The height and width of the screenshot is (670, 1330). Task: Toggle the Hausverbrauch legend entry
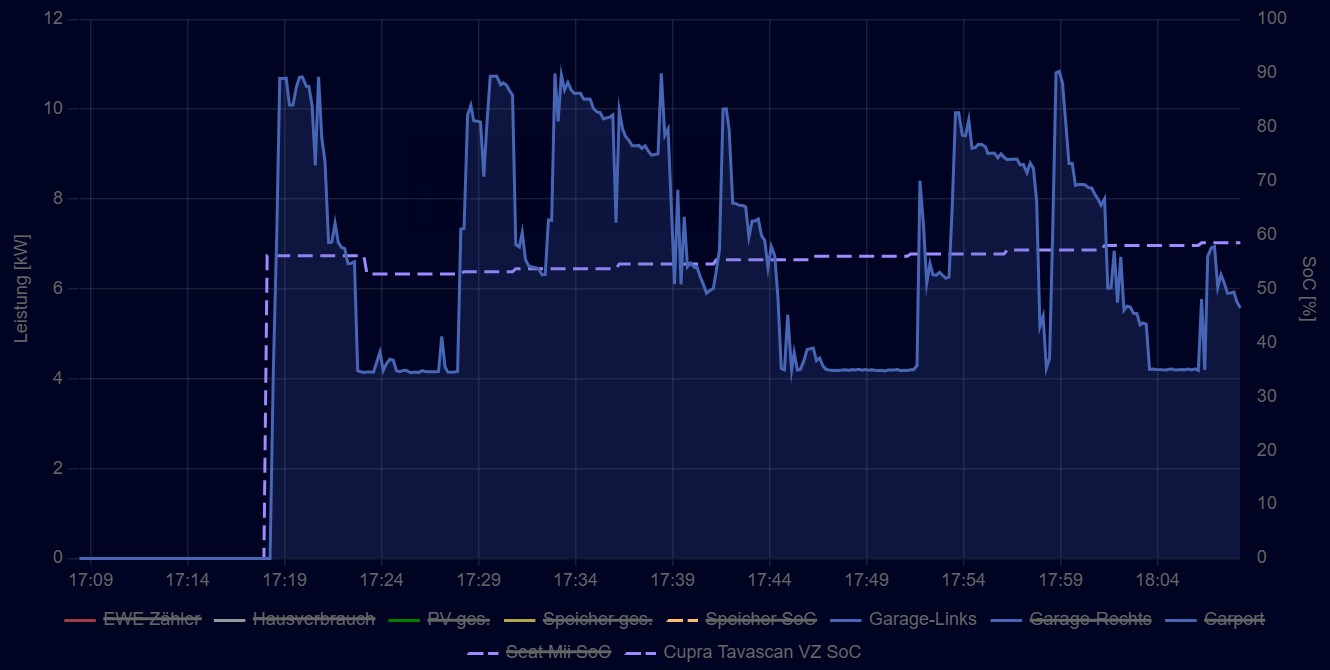click(x=294, y=619)
